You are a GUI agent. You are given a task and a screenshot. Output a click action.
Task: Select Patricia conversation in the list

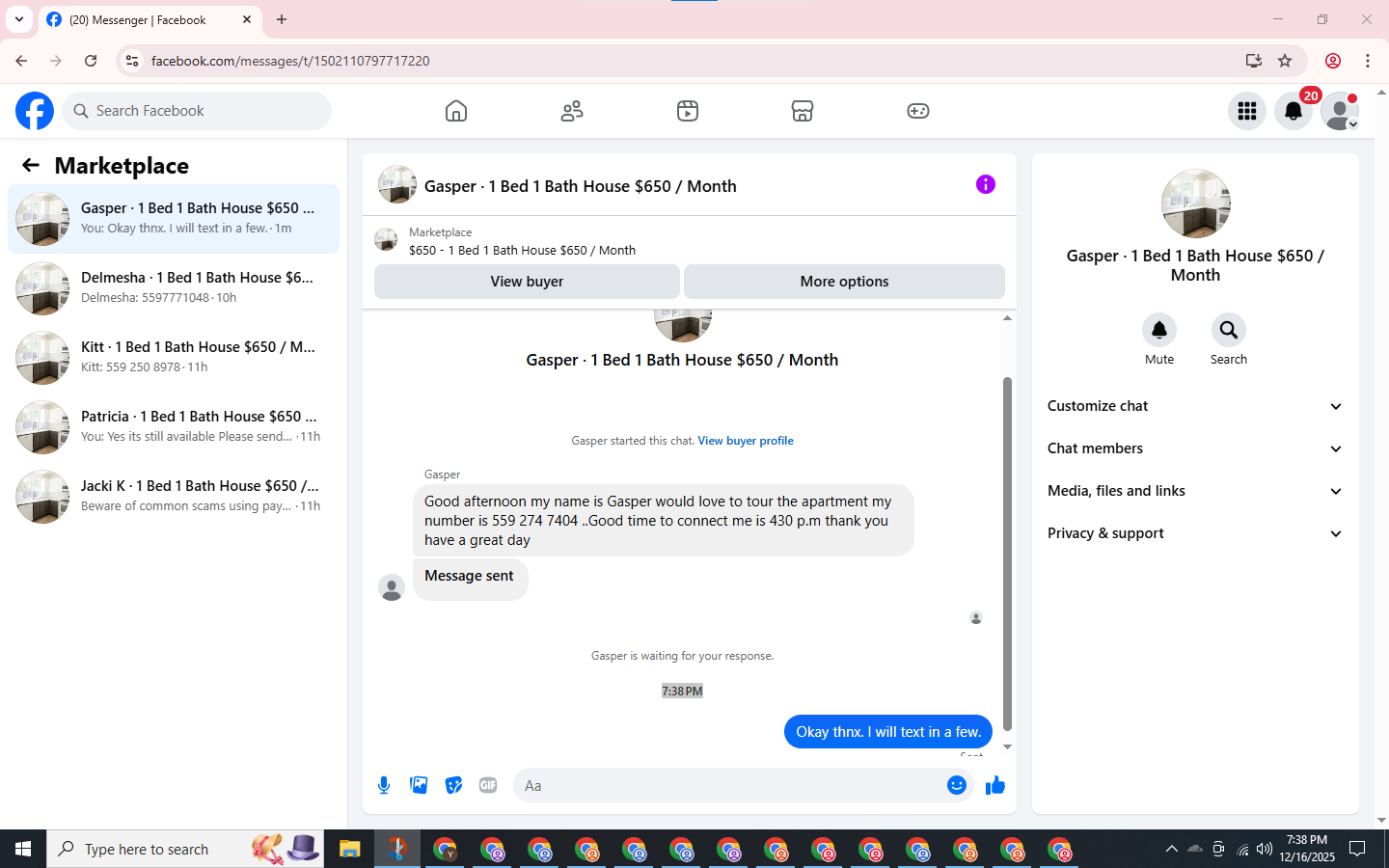pos(174,427)
